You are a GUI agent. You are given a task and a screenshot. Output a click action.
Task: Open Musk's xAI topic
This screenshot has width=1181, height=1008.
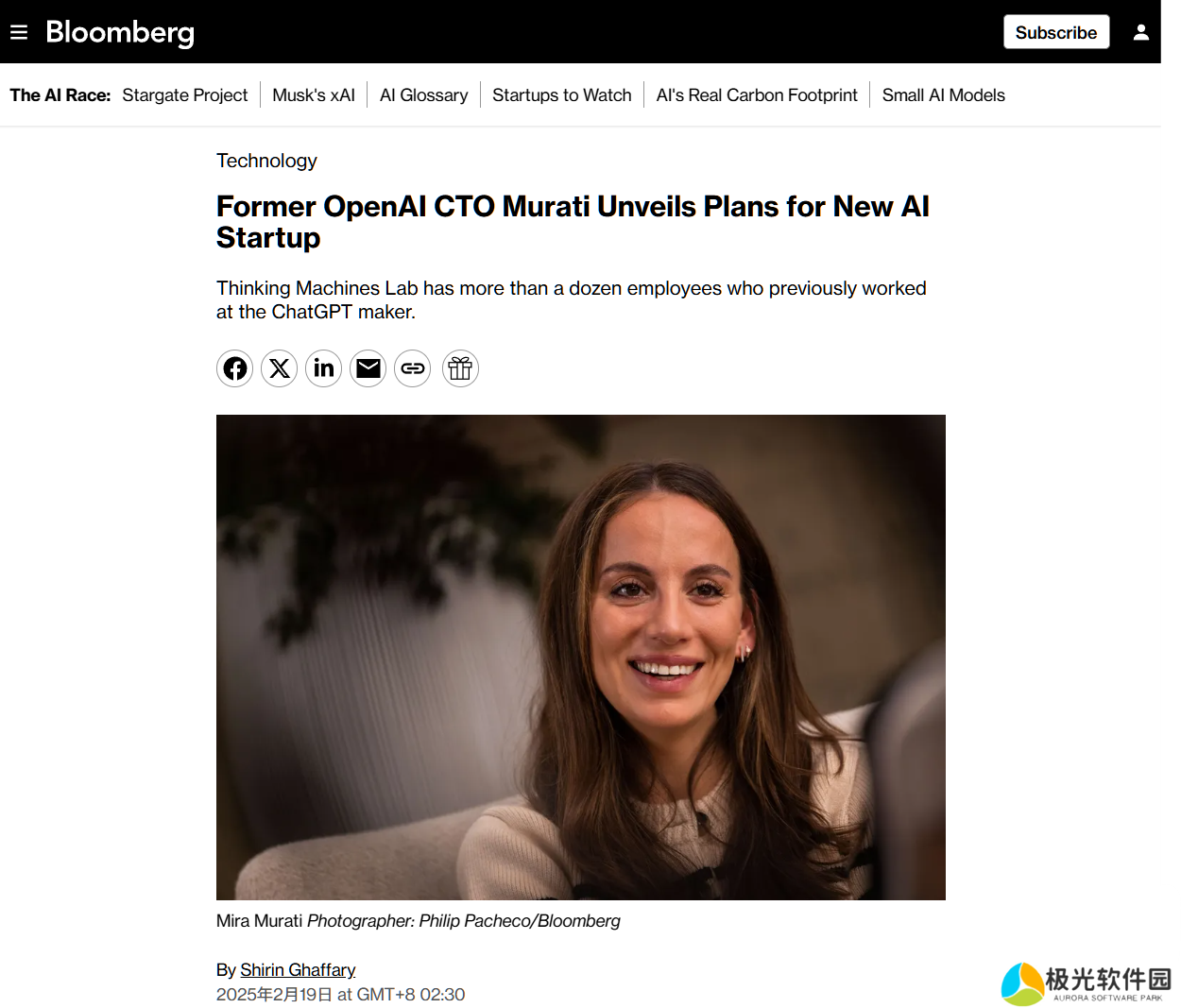coord(314,95)
